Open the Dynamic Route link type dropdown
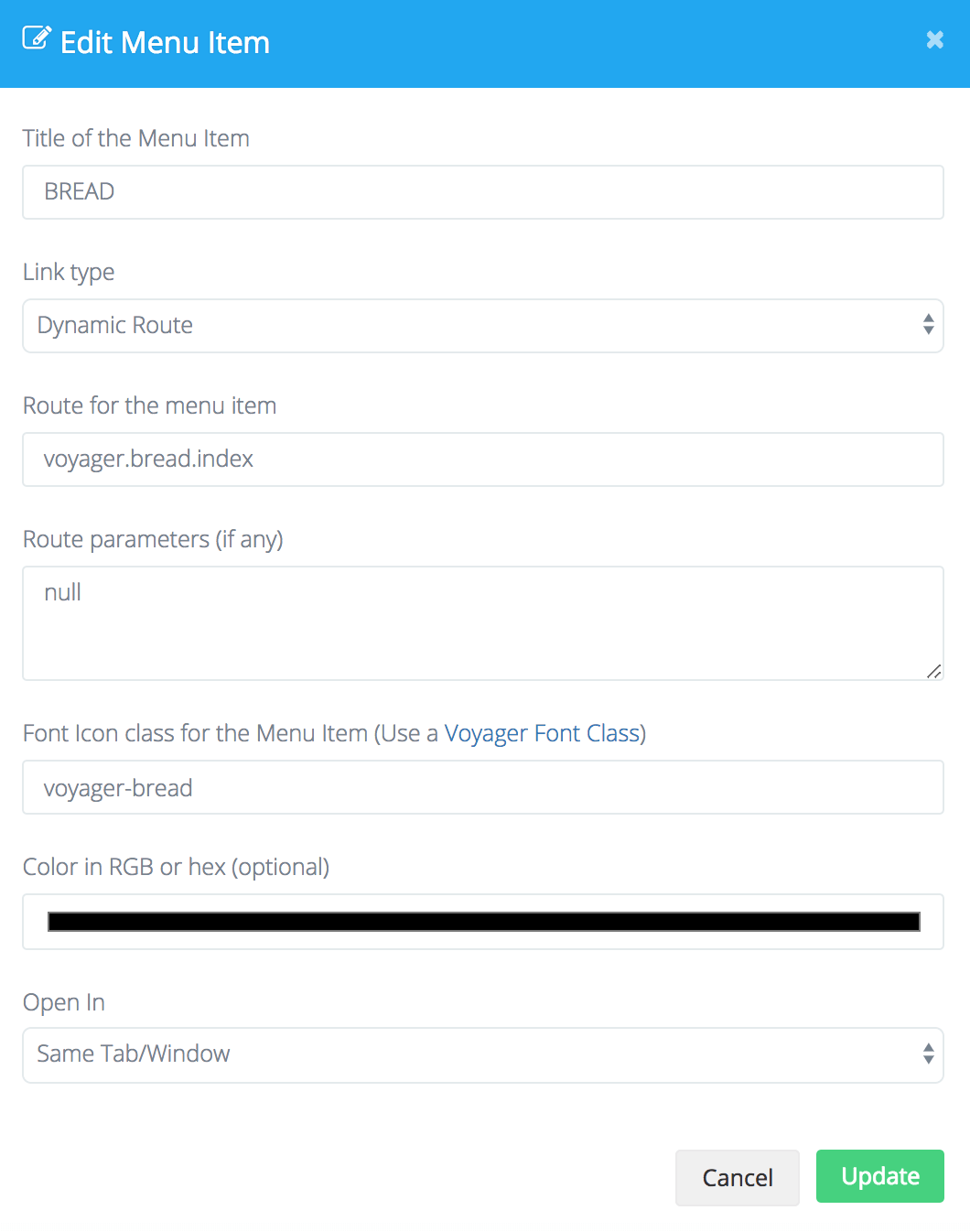 tap(482, 326)
